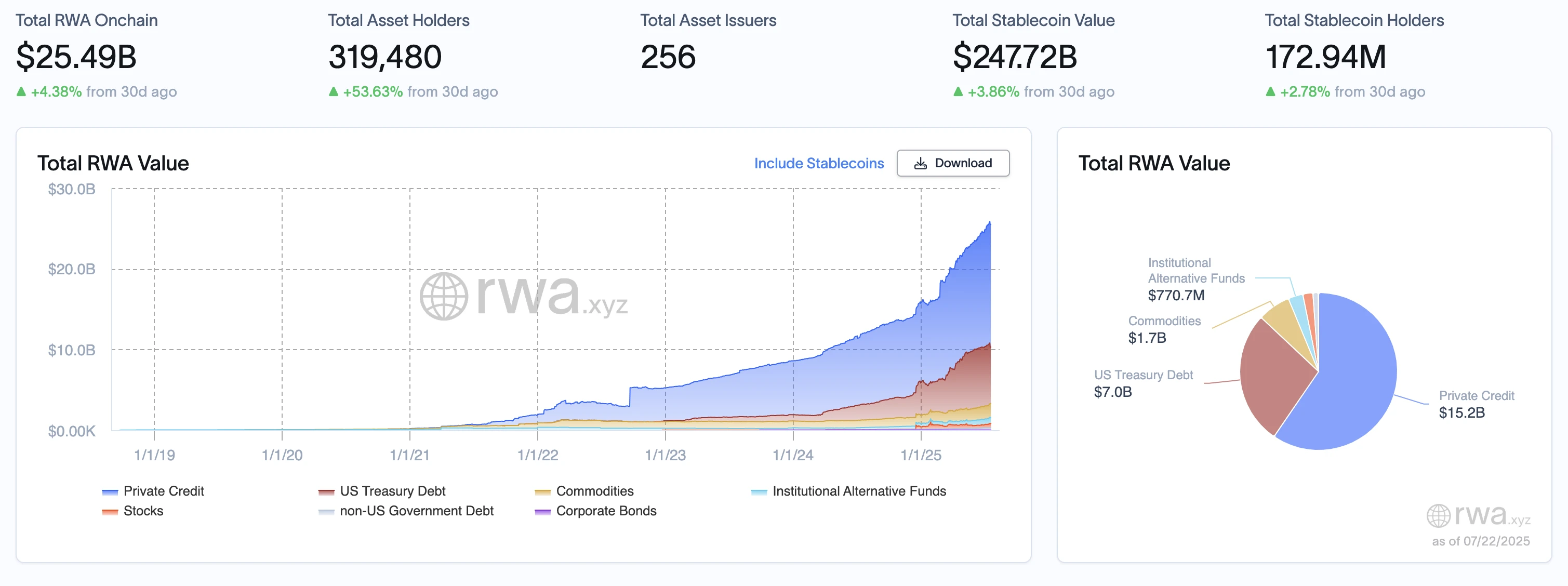
Task: Click 1/1/25 tick on time axis
Action: point(920,455)
